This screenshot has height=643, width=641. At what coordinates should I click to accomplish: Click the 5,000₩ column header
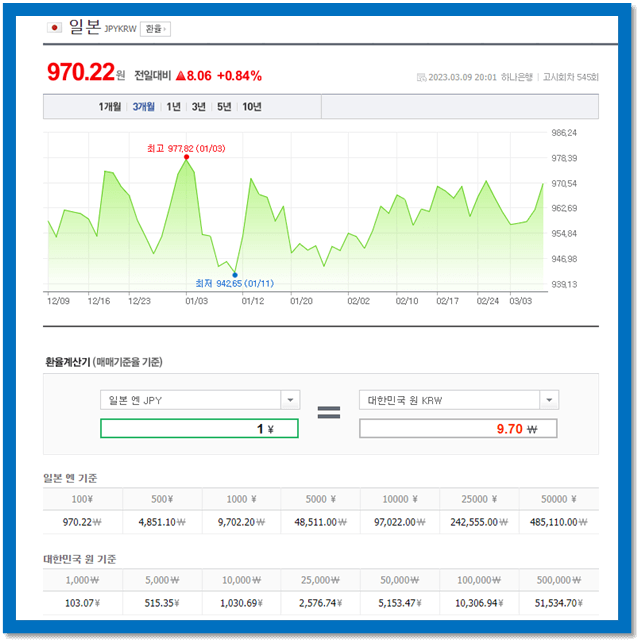tap(162, 580)
